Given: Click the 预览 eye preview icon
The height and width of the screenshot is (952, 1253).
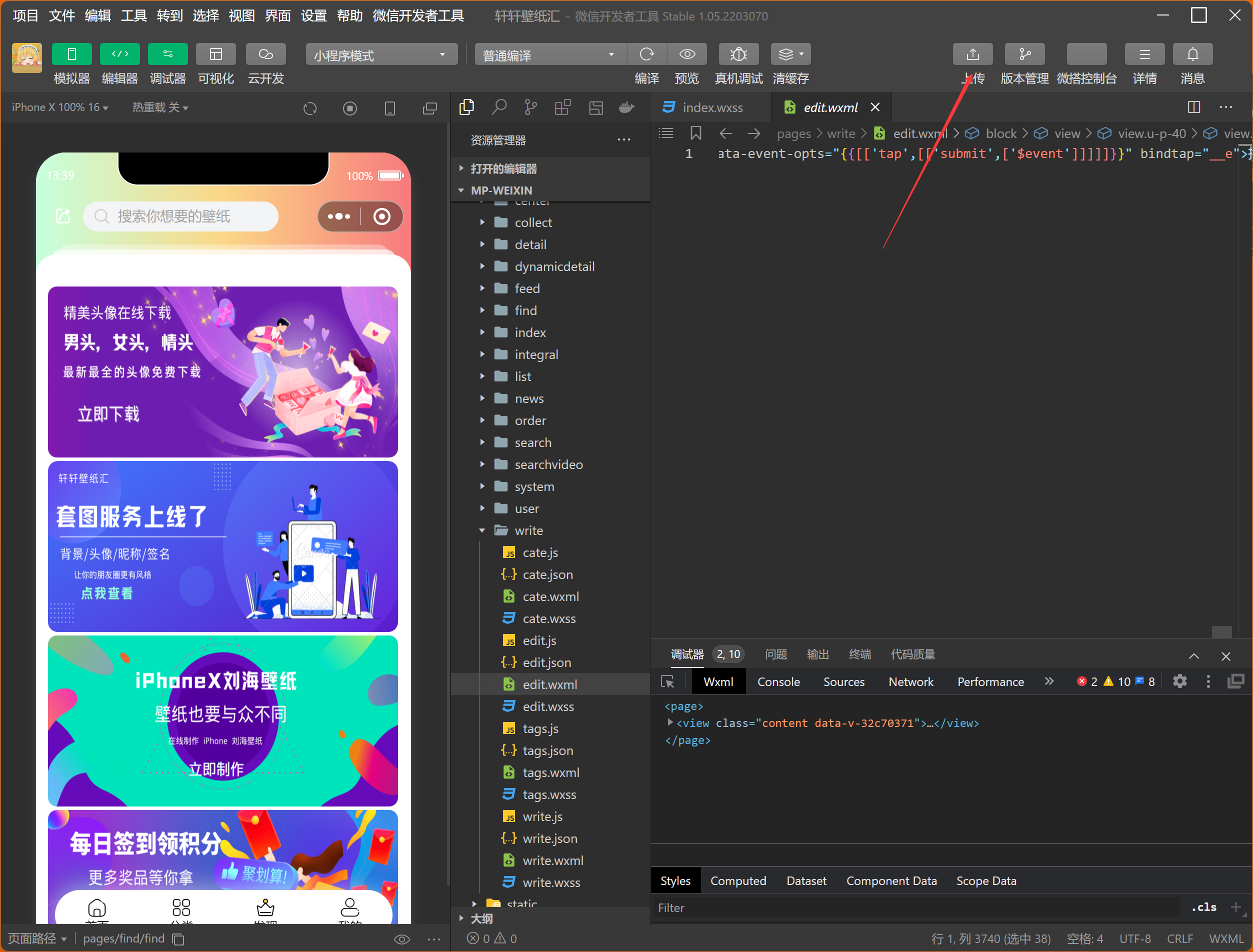Looking at the screenshot, I should pyautogui.click(x=687, y=54).
